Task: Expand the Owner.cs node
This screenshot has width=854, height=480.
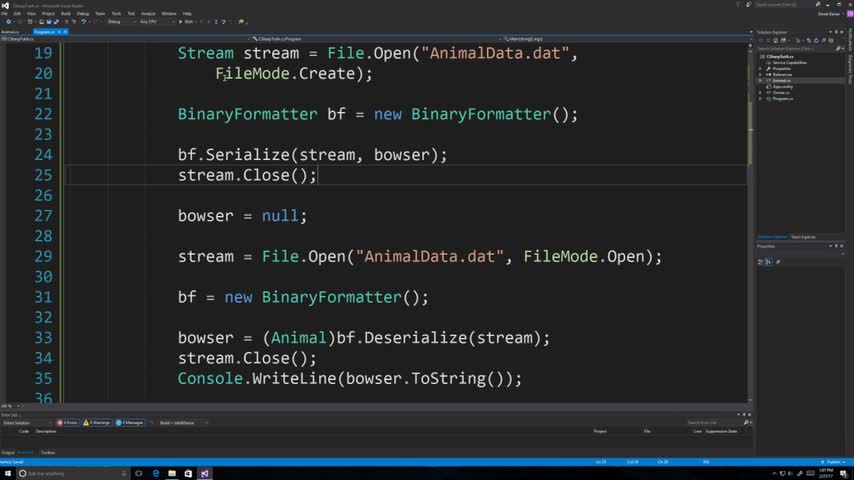Action: tap(760, 93)
